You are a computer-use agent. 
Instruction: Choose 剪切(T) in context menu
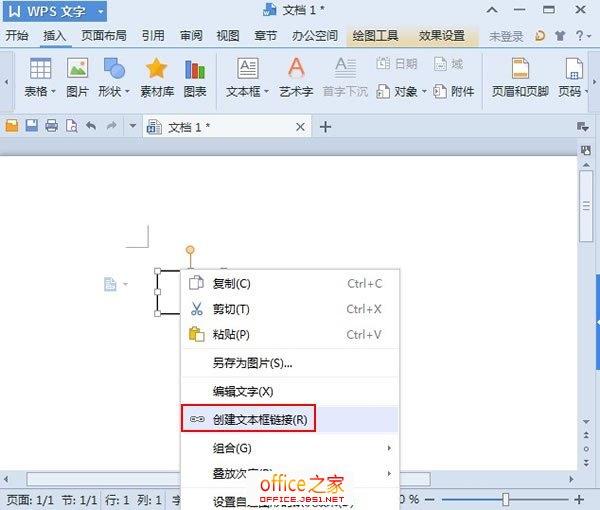pos(290,309)
